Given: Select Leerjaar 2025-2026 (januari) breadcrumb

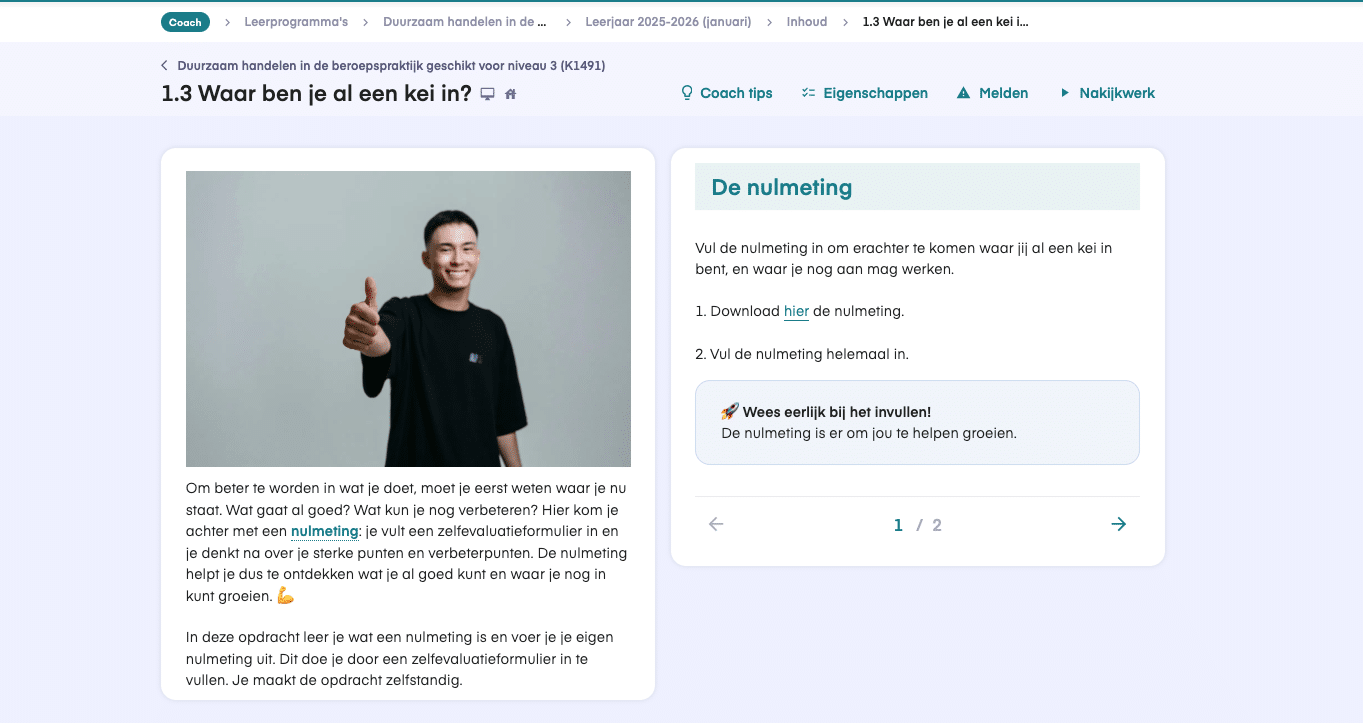Looking at the screenshot, I should tap(668, 21).
